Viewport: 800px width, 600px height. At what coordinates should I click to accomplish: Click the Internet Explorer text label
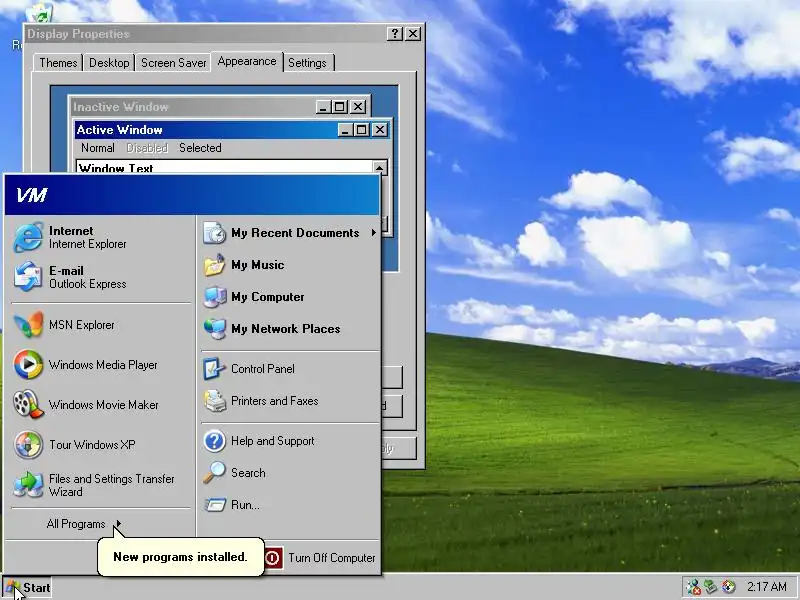88,244
